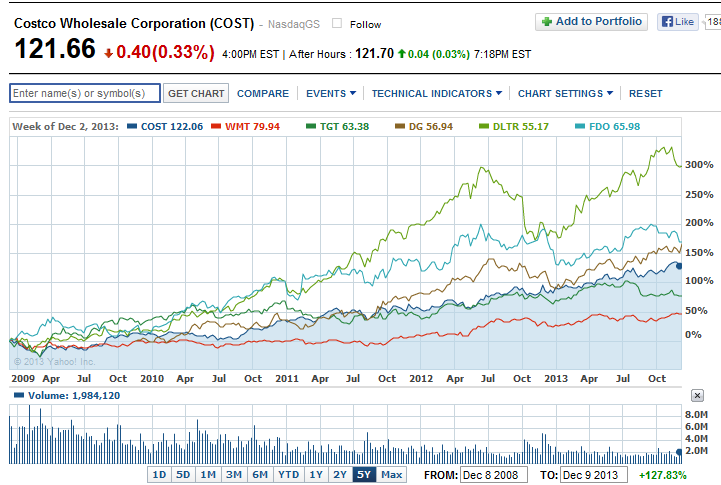Click the TGT 63.38 legend text
Screen dimensions: 721x485
click(344, 126)
